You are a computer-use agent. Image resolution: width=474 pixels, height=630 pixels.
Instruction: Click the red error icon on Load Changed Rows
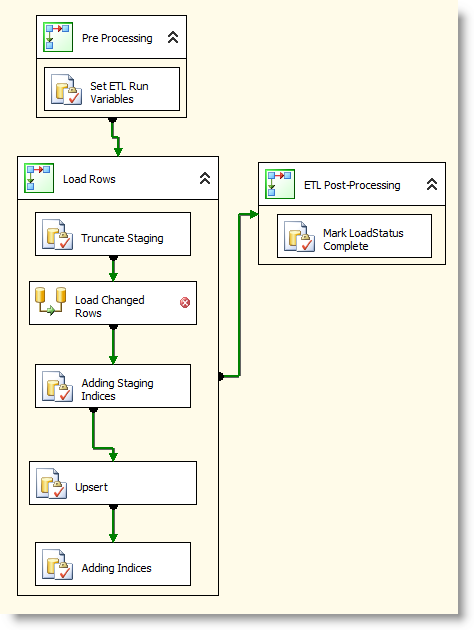[185, 302]
